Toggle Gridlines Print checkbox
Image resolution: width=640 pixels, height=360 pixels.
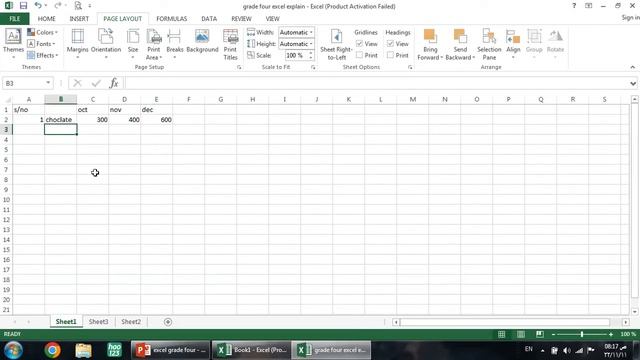click(x=359, y=55)
